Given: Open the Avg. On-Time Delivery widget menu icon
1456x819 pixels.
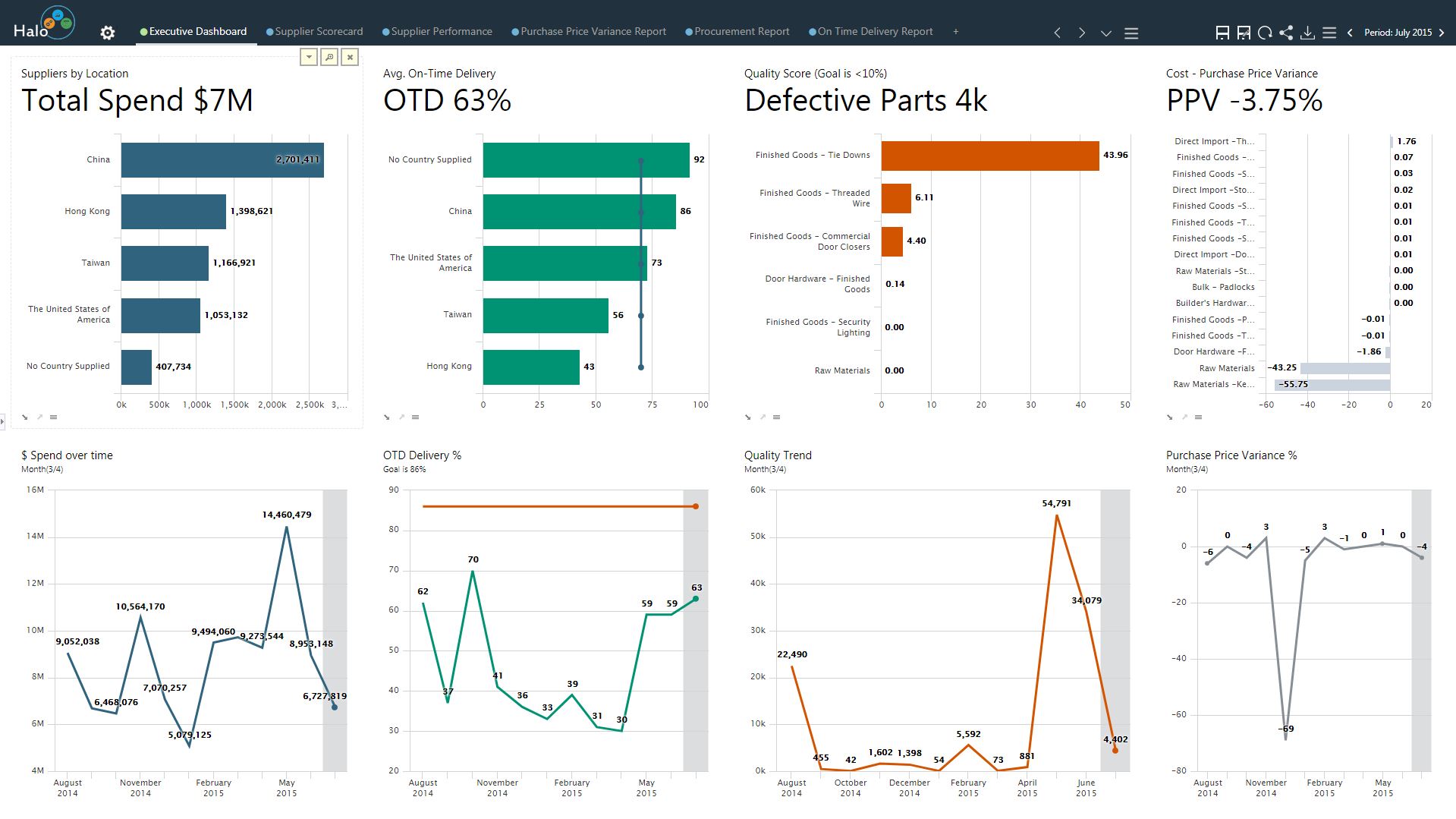Looking at the screenshot, I should pyautogui.click(x=415, y=417).
